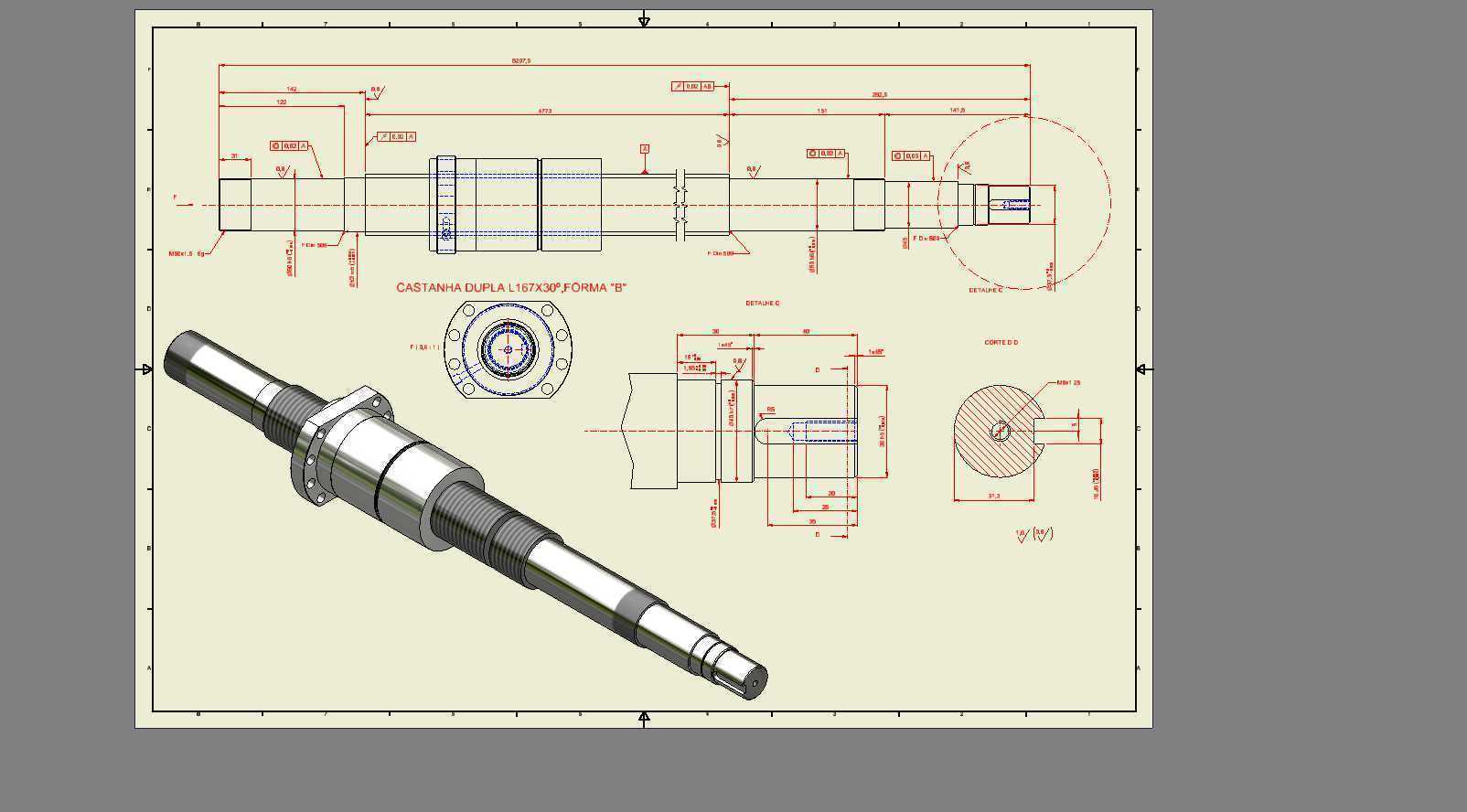
Task: Click the flange end view with bolt holes
Action: click(x=509, y=349)
